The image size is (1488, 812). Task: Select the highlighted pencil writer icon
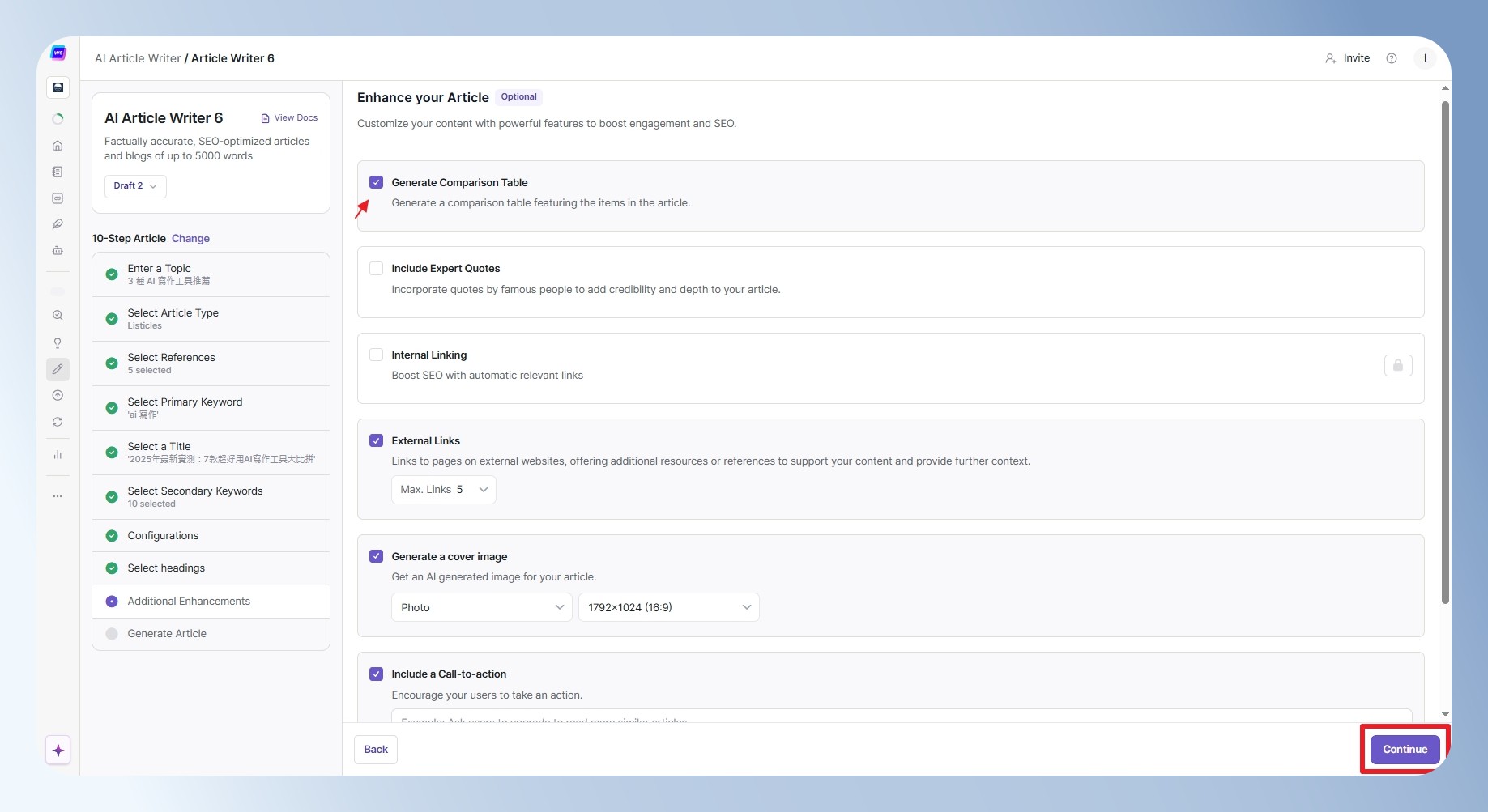[58, 369]
